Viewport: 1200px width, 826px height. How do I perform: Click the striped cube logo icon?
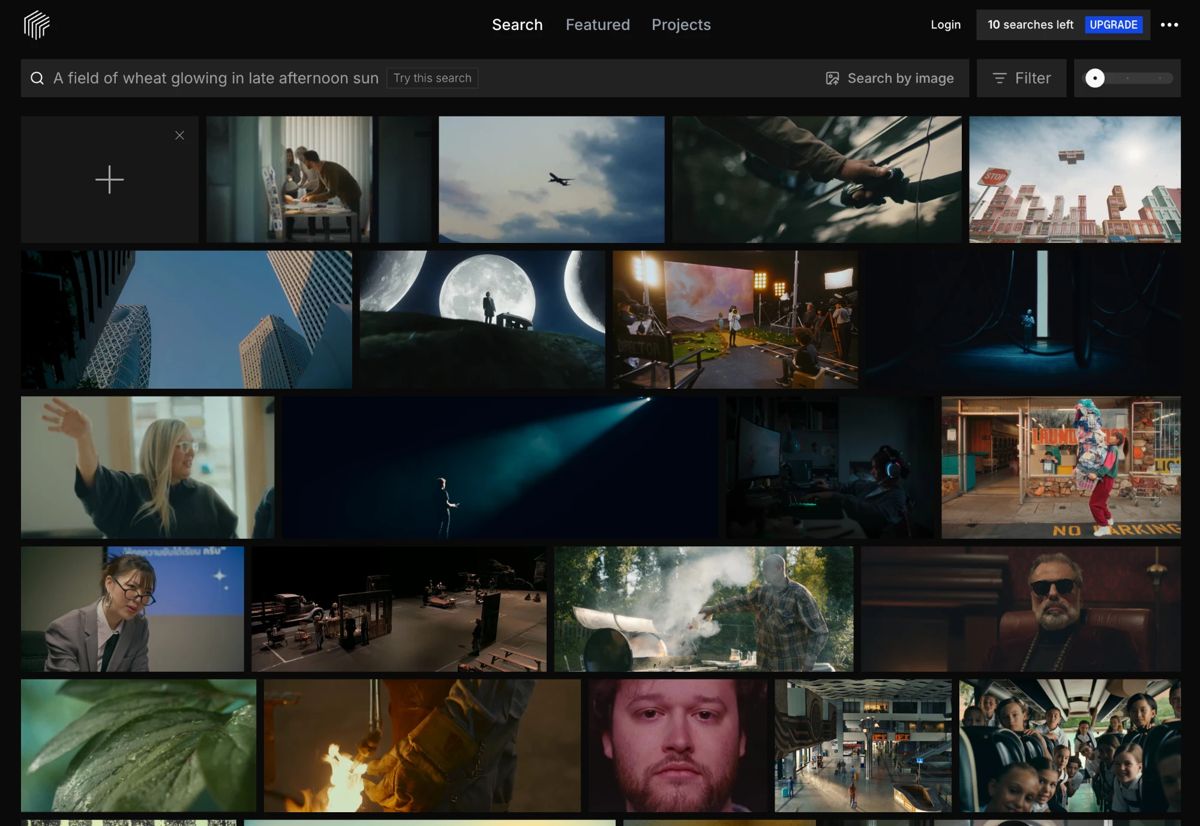click(x=37, y=25)
